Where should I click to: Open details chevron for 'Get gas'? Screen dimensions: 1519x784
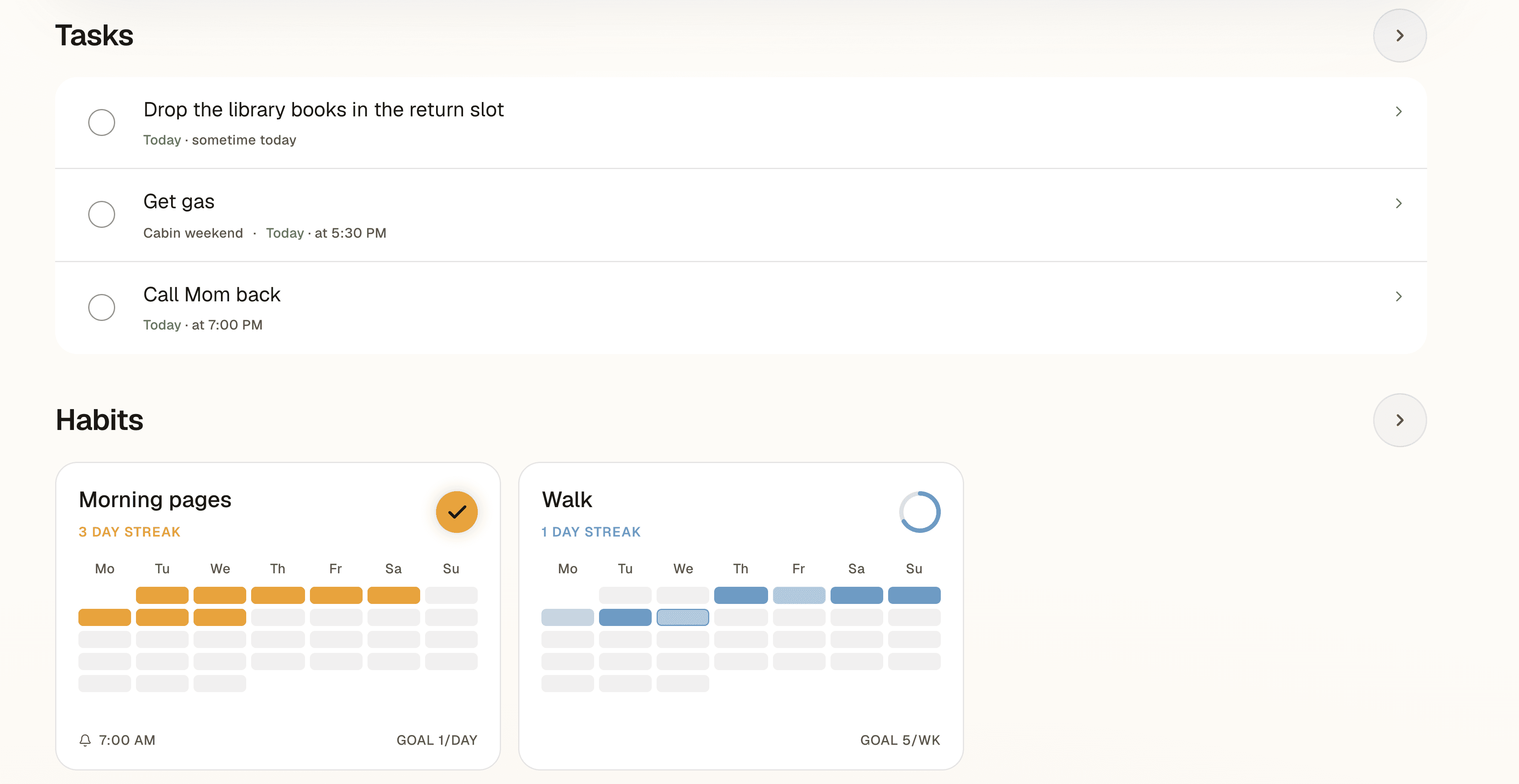point(1398,203)
